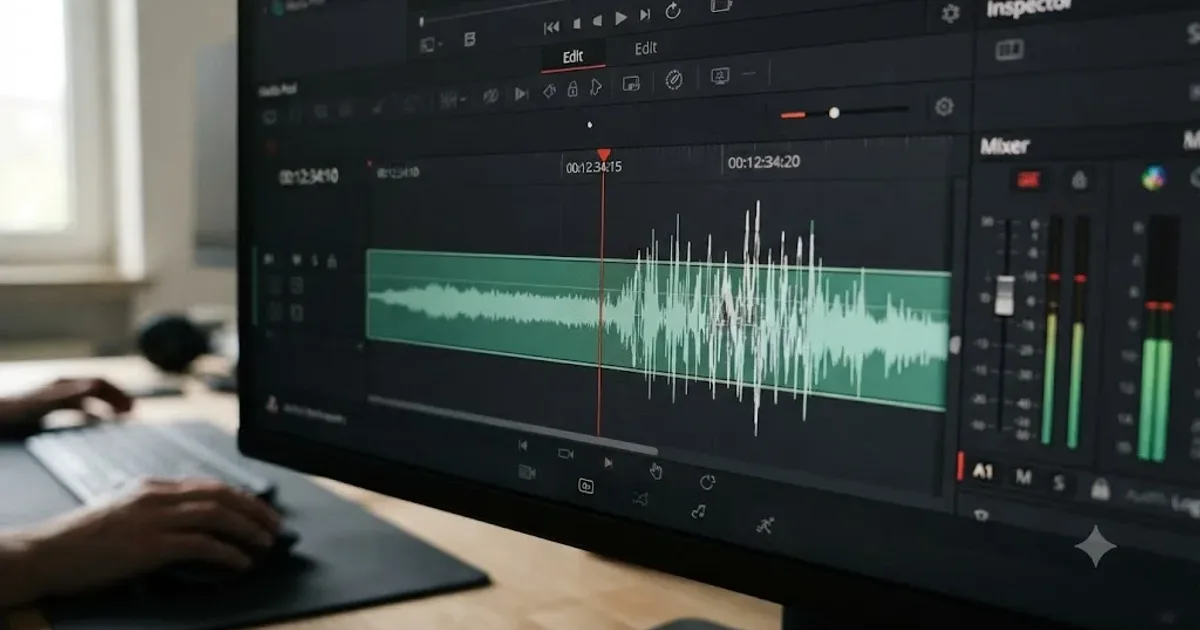Image resolution: width=1200 pixels, height=630 pixels.
Task: Click the small play icon under the timeline
Action: click(x=607, y=462)
